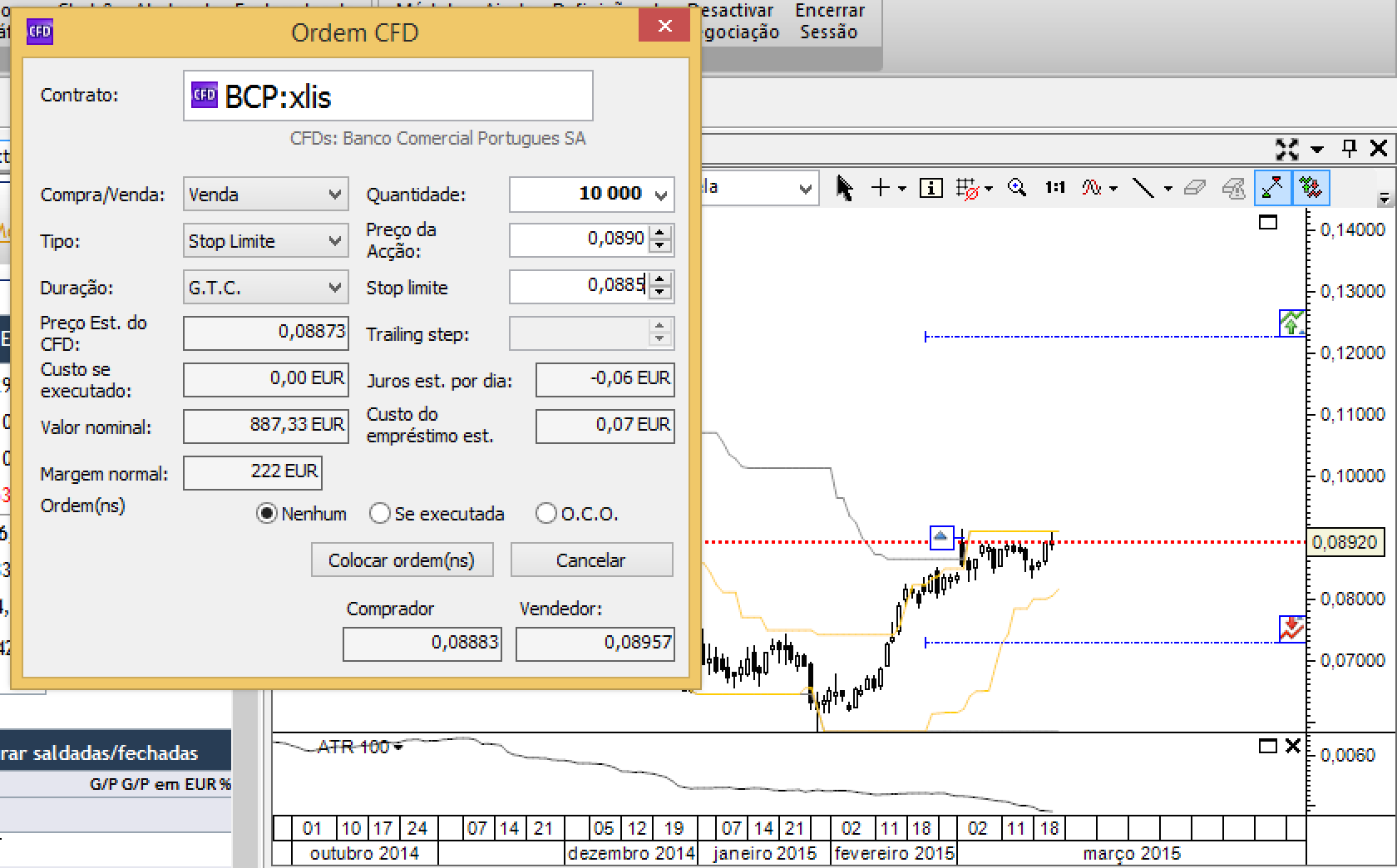Image resolution: width=1397 pixels, height=868 pixels.
Task: Click the erase-all annotations icon
Action: click(x=1234, y=188)
